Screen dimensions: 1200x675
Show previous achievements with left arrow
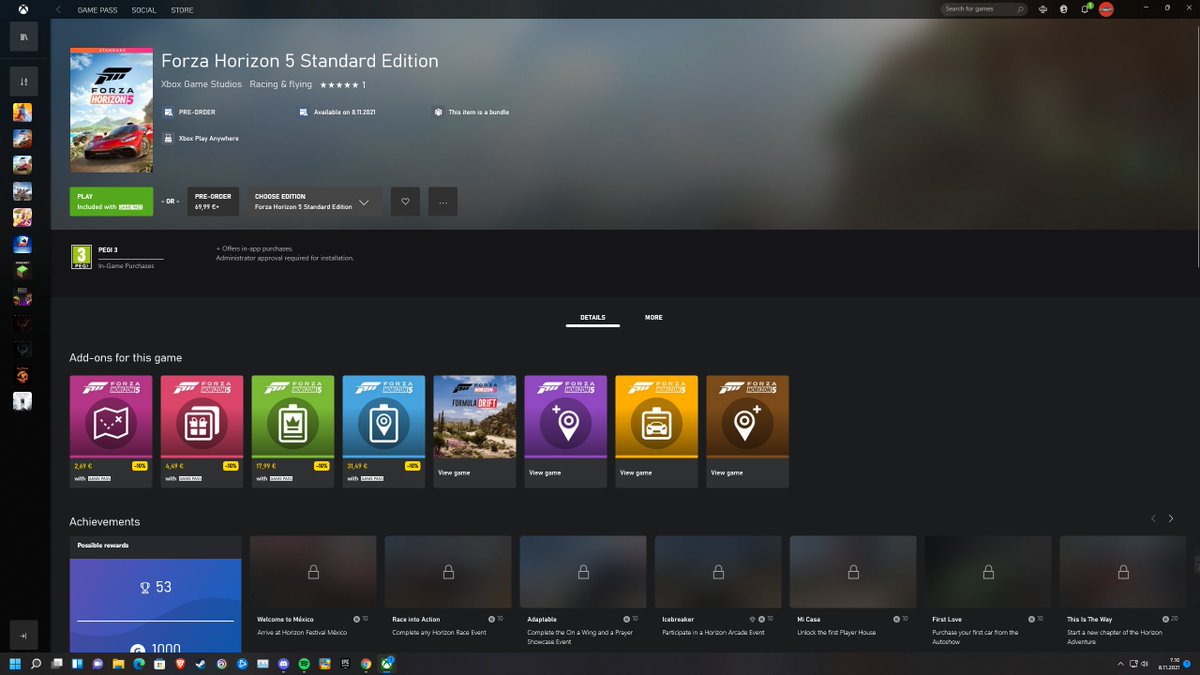1153,518
